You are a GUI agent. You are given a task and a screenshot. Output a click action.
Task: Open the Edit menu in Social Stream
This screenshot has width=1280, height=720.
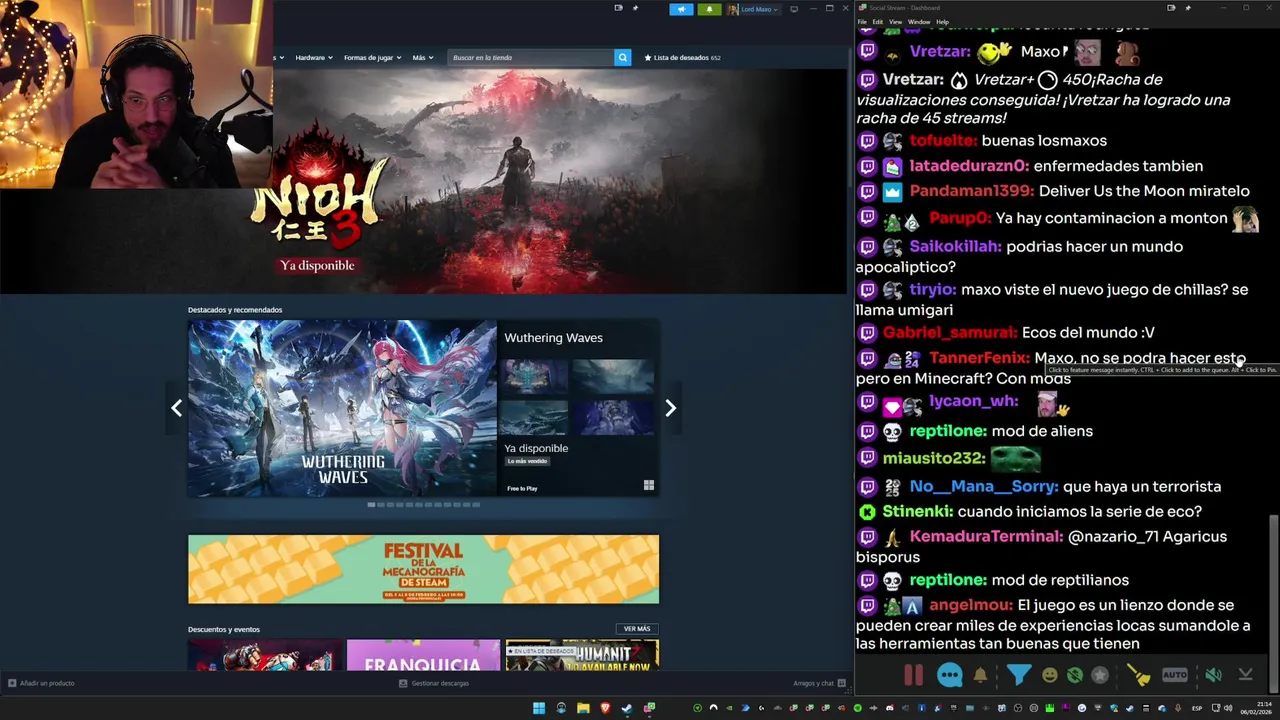pos(877,22)
